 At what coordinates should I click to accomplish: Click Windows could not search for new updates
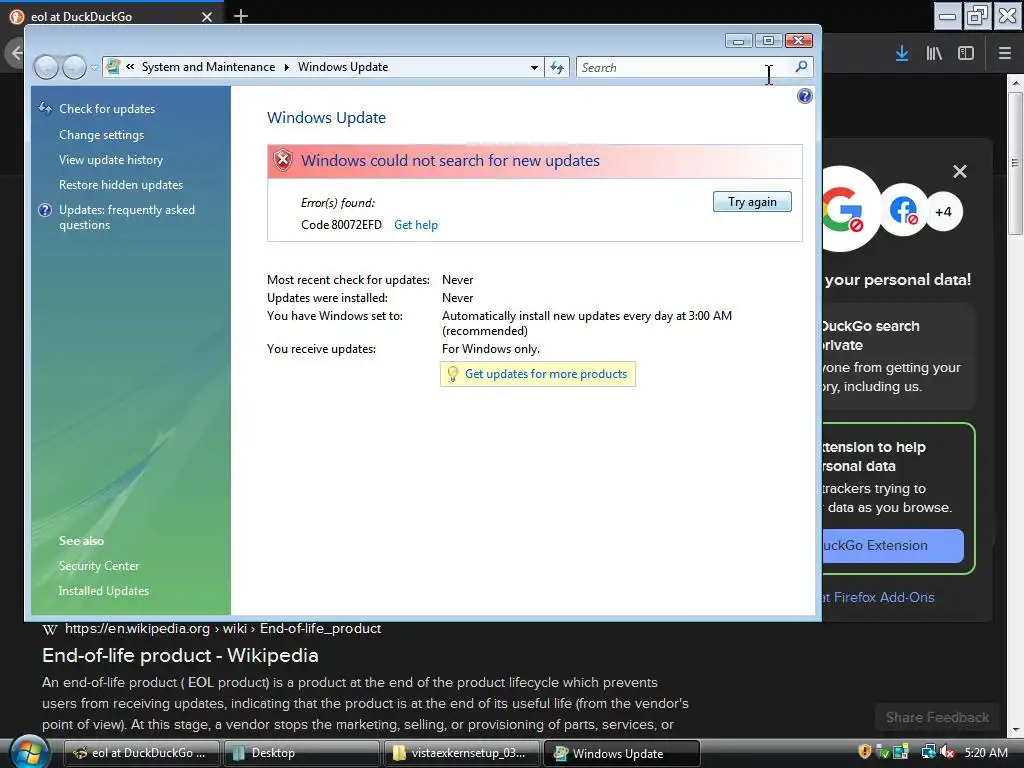450,161
